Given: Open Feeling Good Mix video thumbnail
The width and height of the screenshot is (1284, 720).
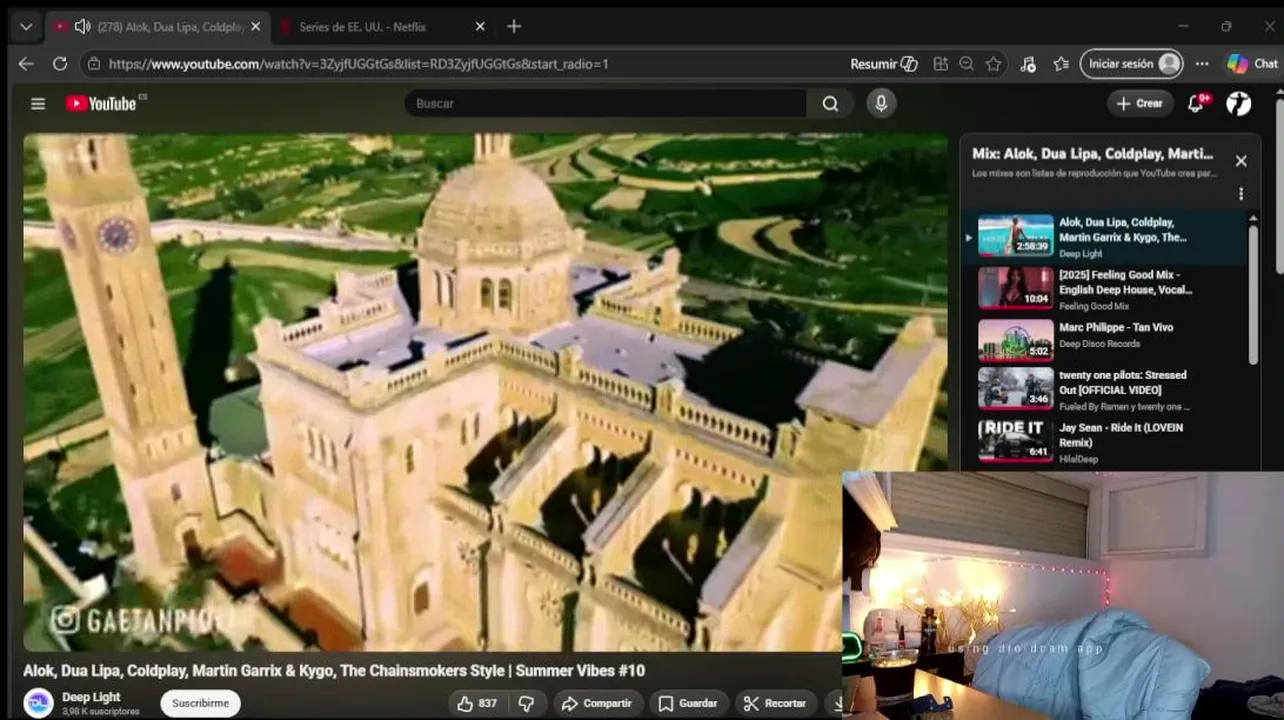Looking at the screenshot, I should 1015,288.
